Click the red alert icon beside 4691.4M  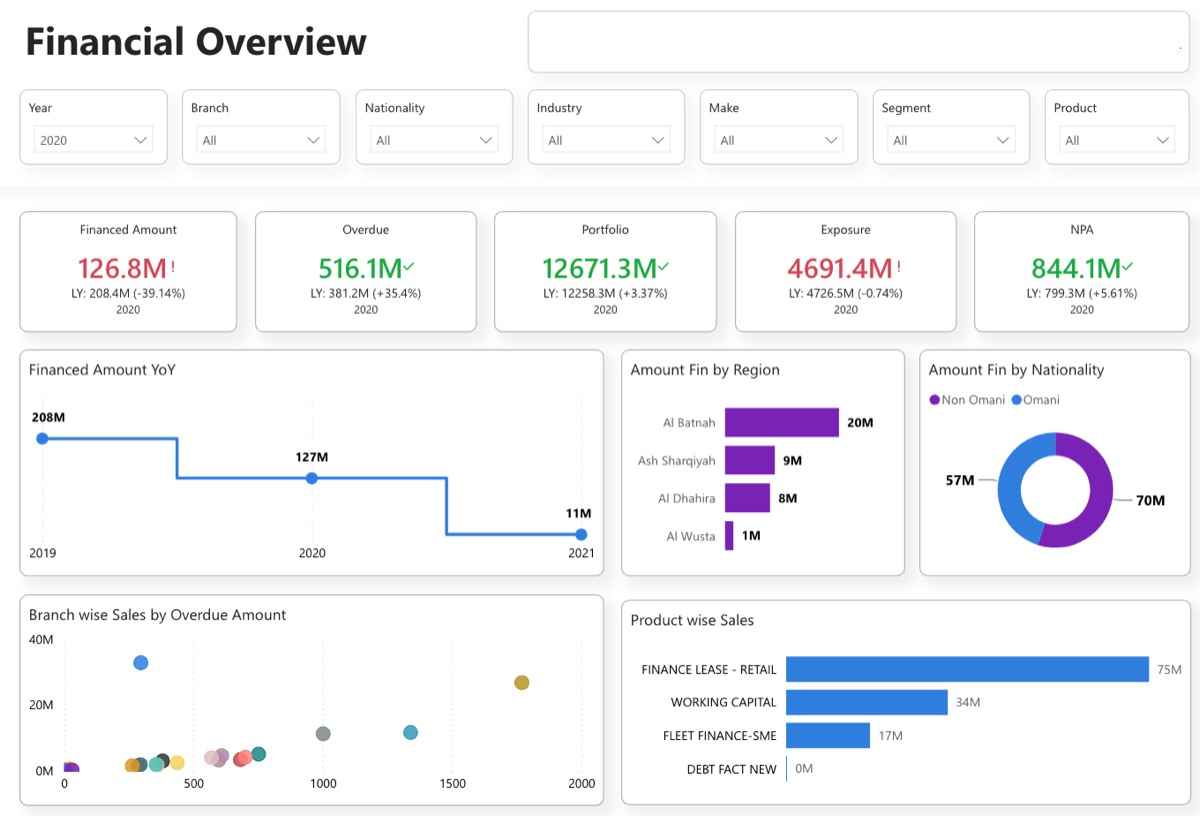899,267
